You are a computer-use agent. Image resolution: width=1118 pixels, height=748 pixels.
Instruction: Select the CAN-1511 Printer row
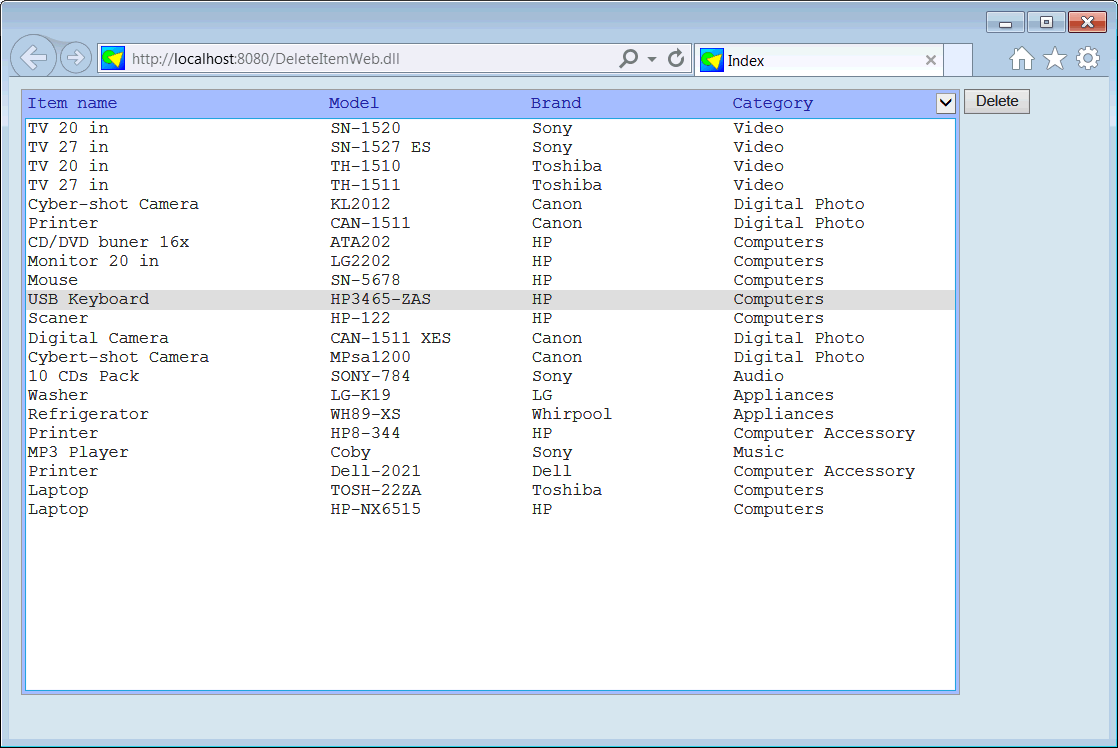pyautogui.click(x=491, y=223)
